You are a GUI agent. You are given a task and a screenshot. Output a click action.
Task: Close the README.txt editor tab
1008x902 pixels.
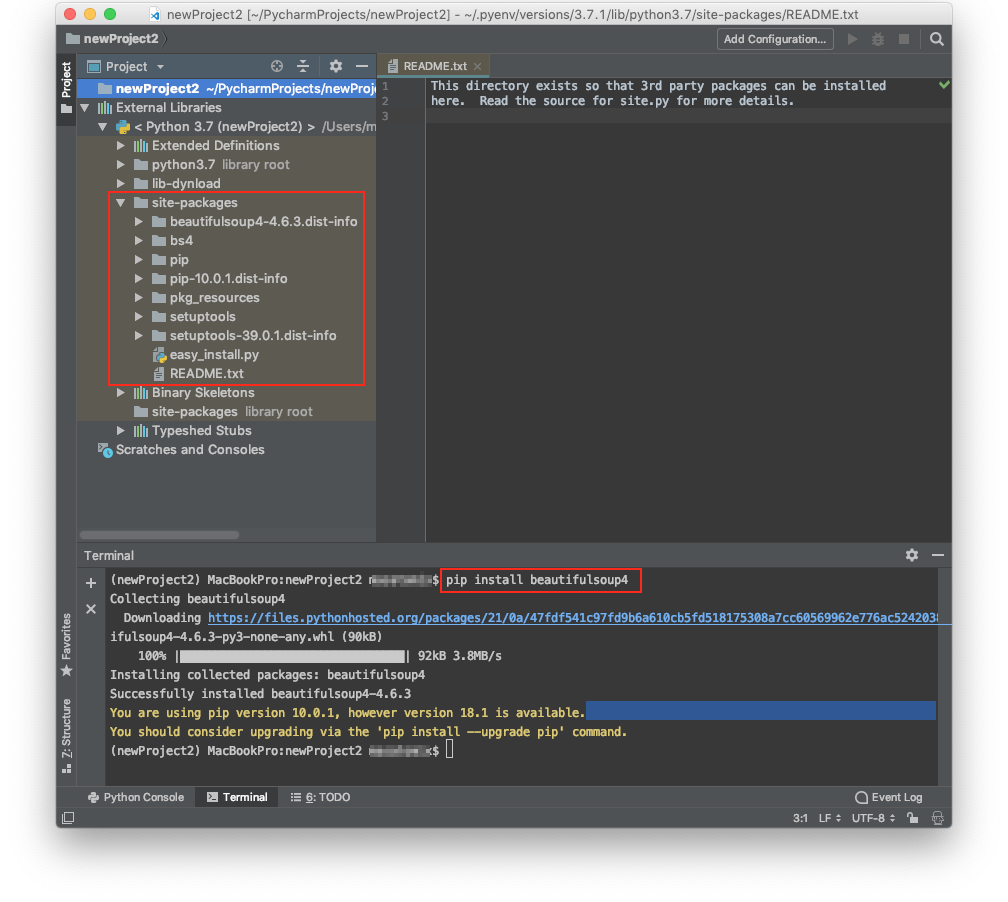click(478, 66)
